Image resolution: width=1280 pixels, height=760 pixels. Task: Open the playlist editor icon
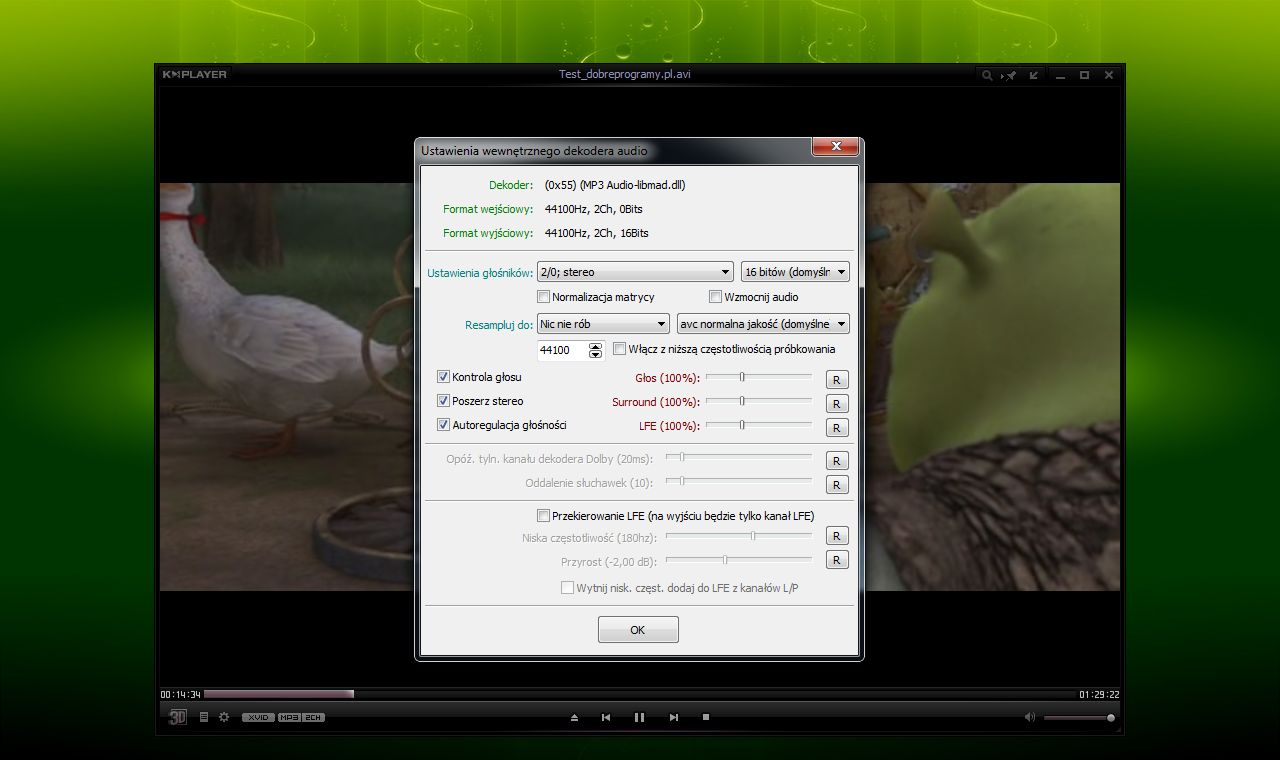tap(204, 717)
